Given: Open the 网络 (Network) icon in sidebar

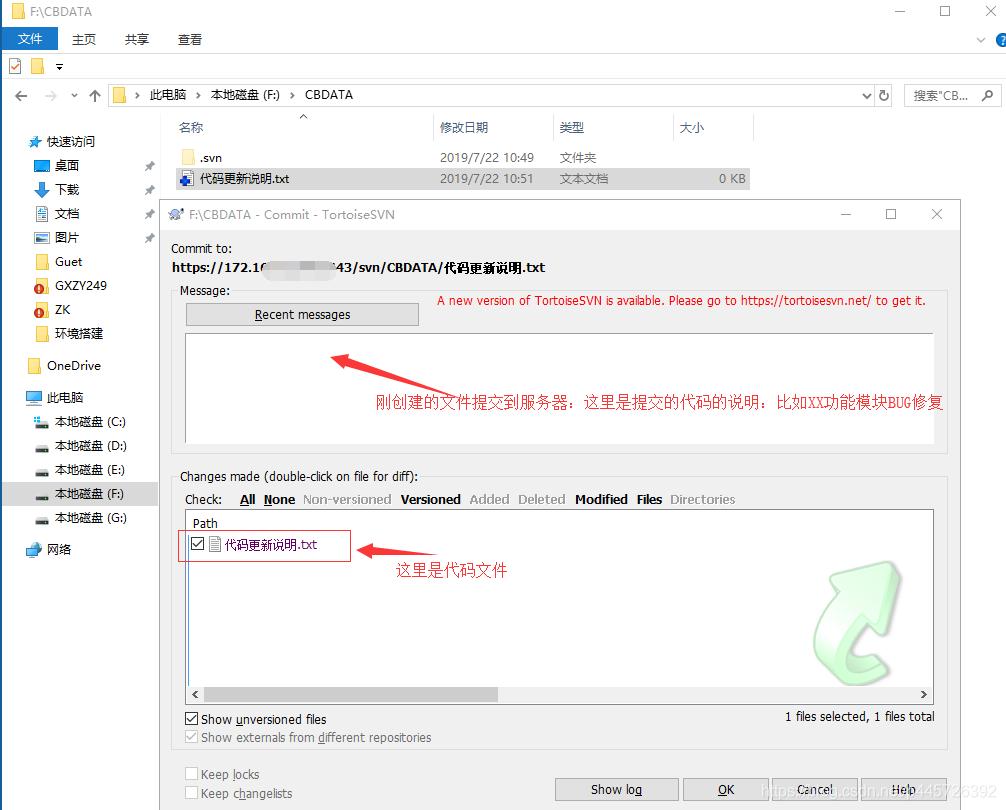Looking at the screenshot, I should (x=34, y=548).
